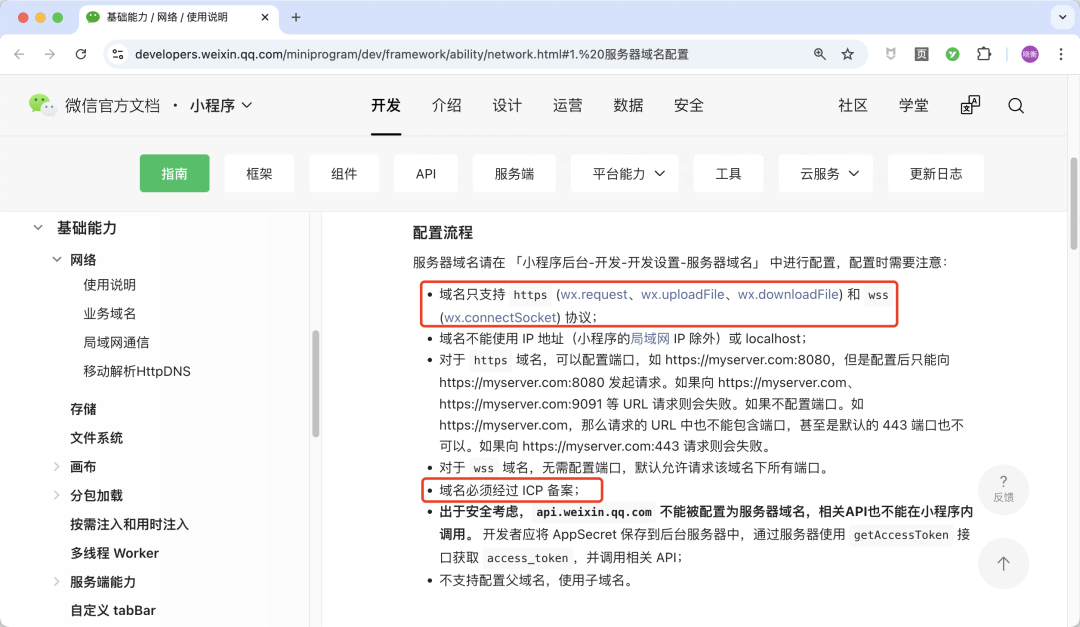Open the 社区 link in the header
Viewport: 1080px width, 627px height.
click(853, 105)
